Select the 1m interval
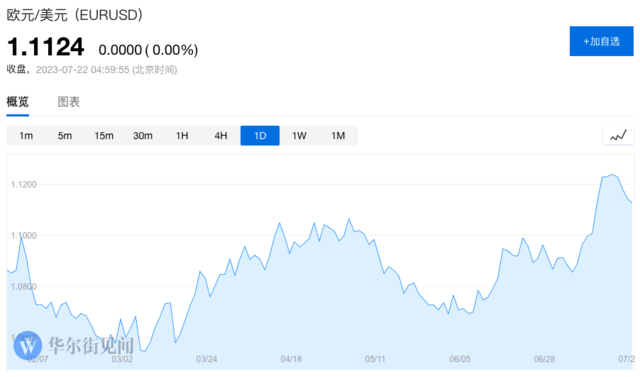 point(26,135)
